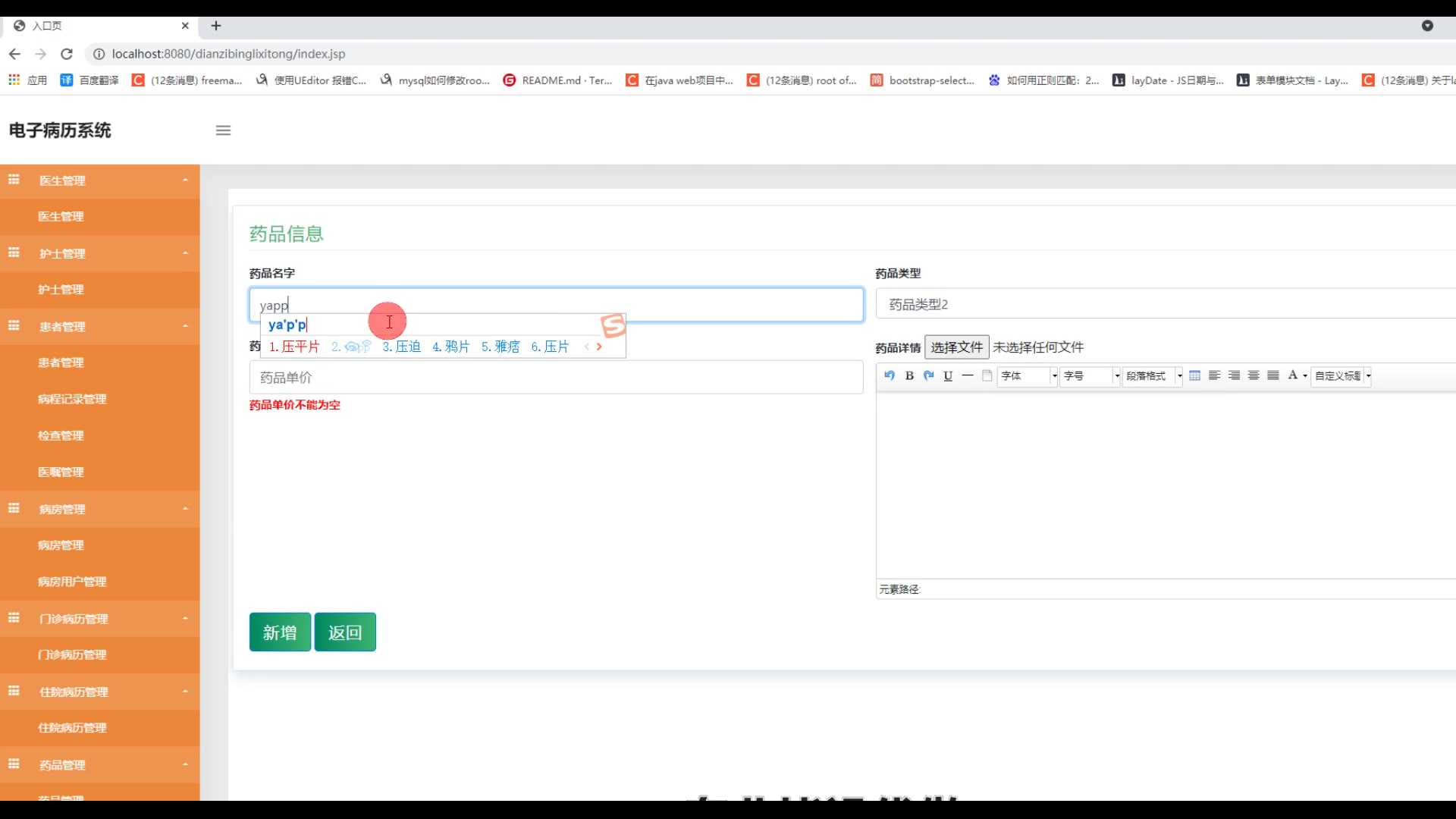Click the undo icon in editor toolbar
This screenshot has width=1456, height=819.
(x=890, y=375)
